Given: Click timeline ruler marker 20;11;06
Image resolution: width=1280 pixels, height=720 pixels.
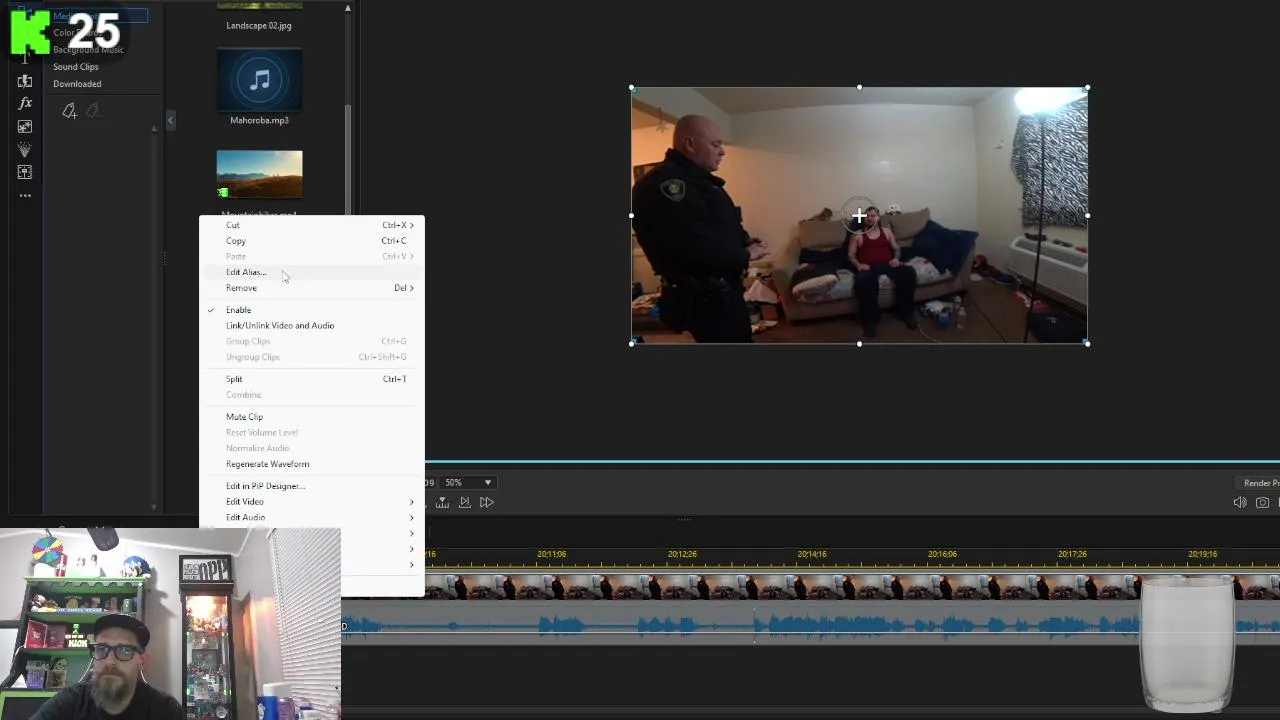Looking at the screenshot, I should pos(551,554).
